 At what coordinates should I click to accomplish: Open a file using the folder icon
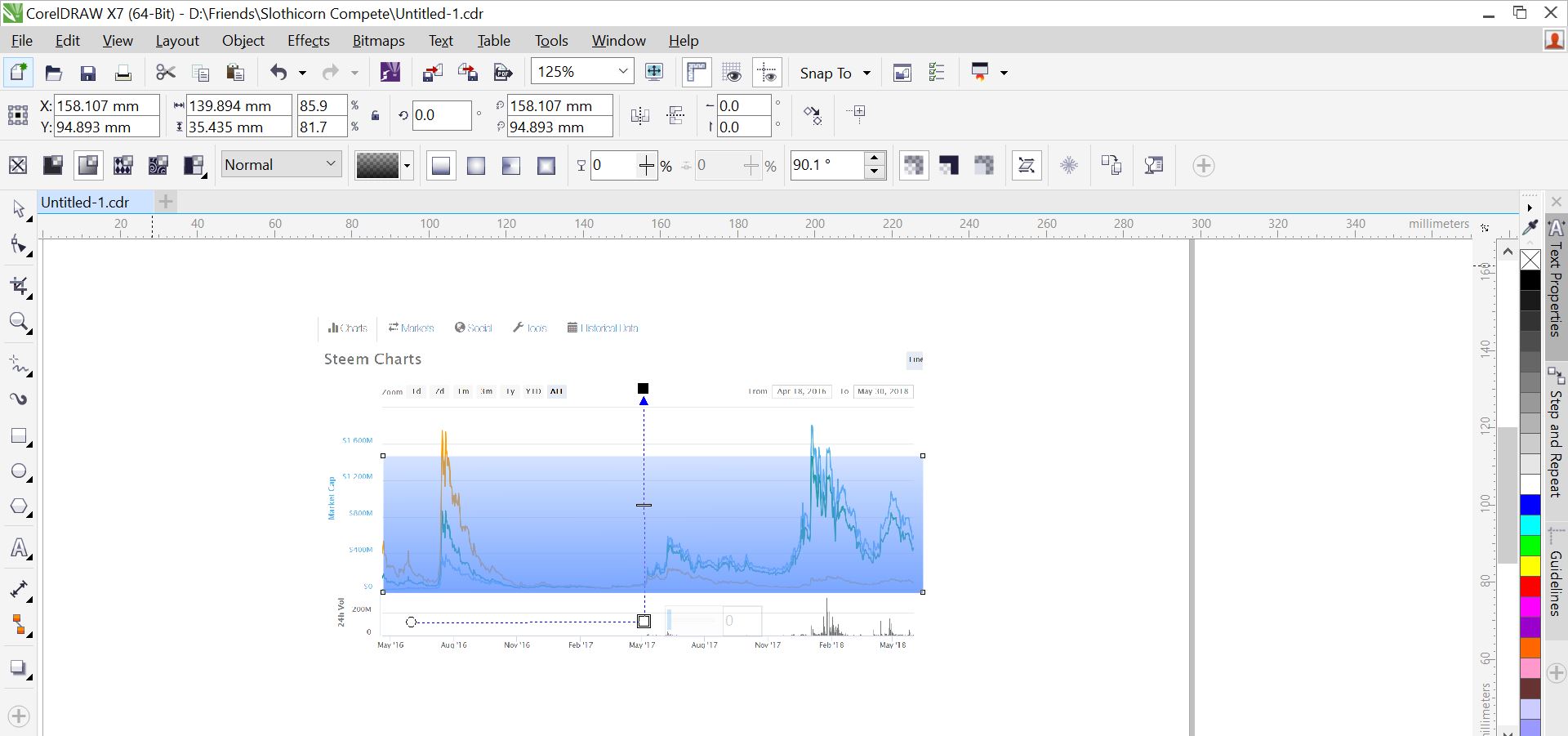(54, 73)
